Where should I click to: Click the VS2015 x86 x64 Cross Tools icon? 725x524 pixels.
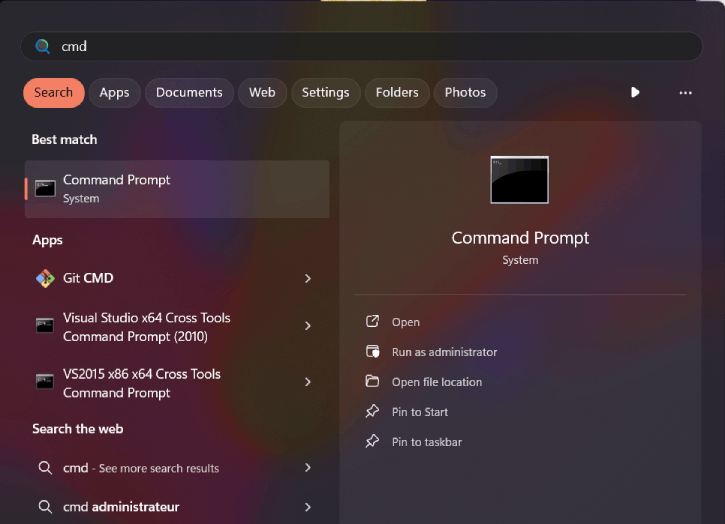[x=45, y=382]
